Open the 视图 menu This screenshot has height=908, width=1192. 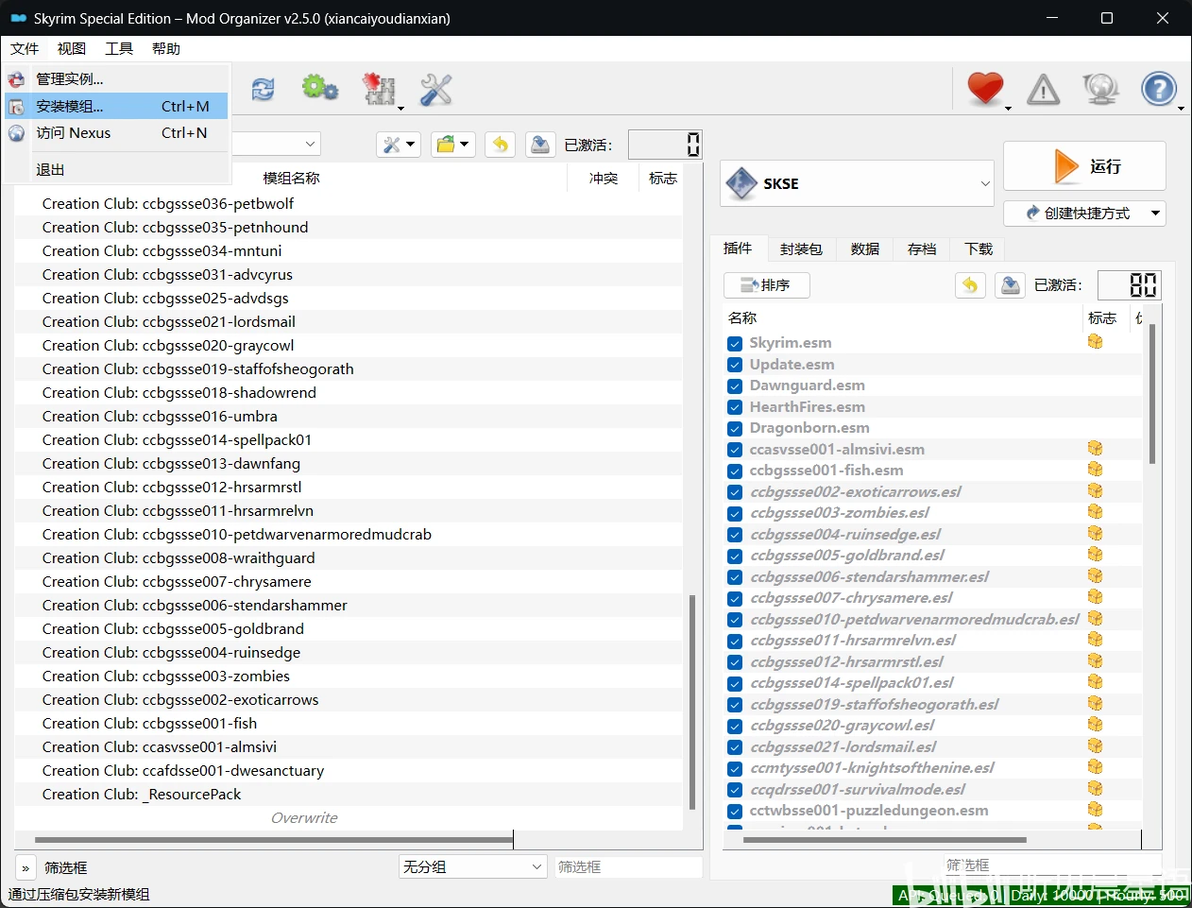coord(71,49)
